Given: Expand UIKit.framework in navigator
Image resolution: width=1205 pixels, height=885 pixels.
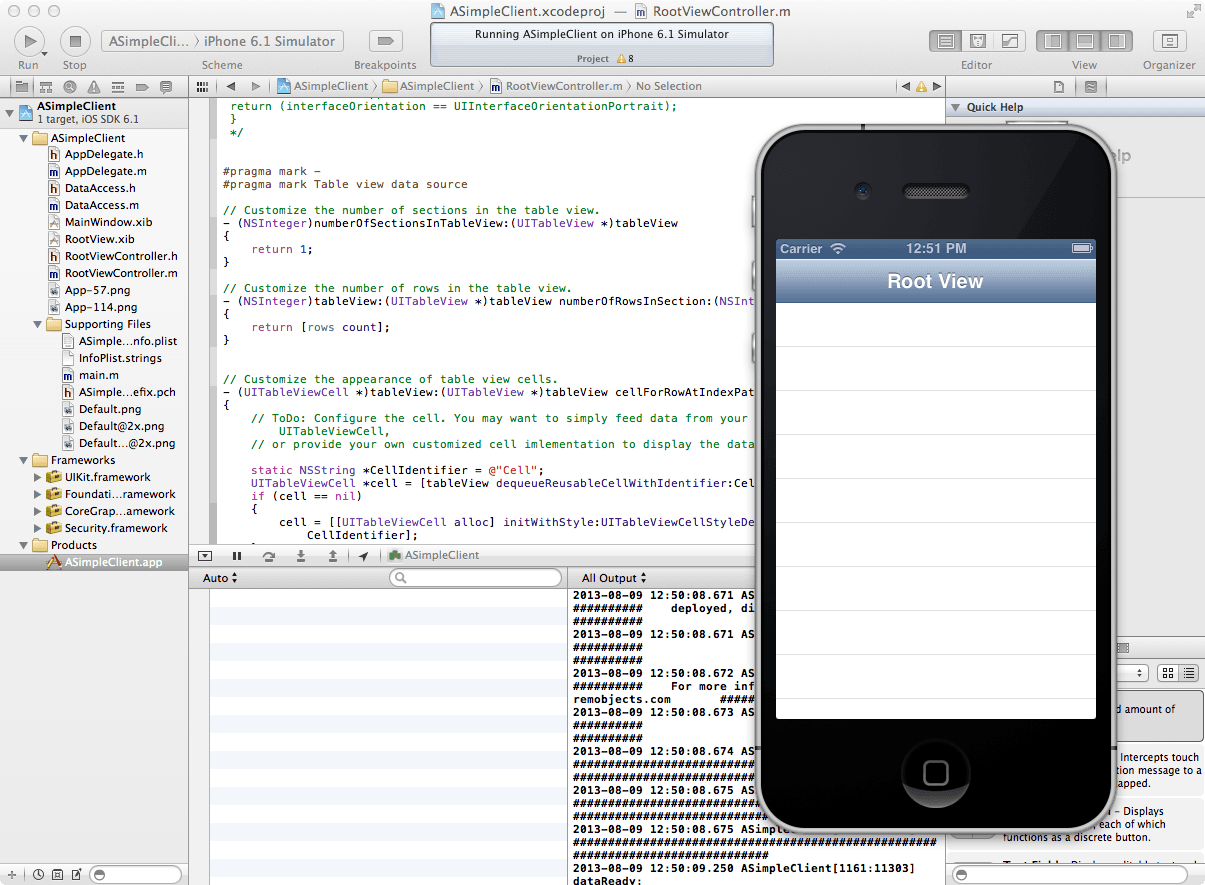Looking at the screenshot, I should 37,477.
